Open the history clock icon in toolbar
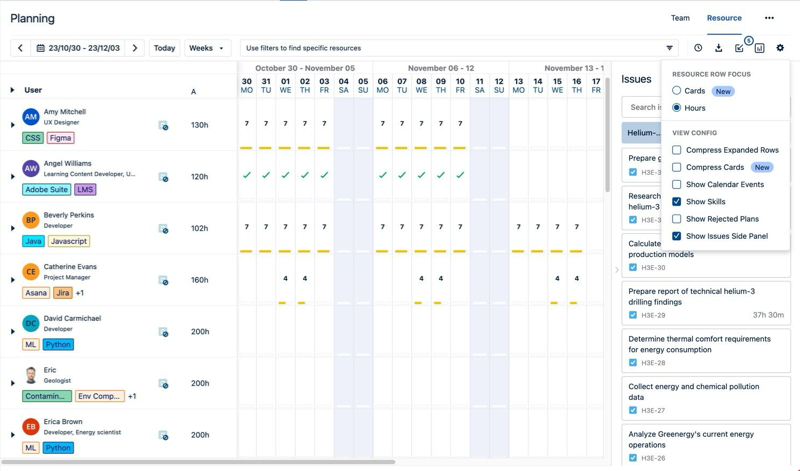This screenshot has width=800, height=471. (698, 48)
